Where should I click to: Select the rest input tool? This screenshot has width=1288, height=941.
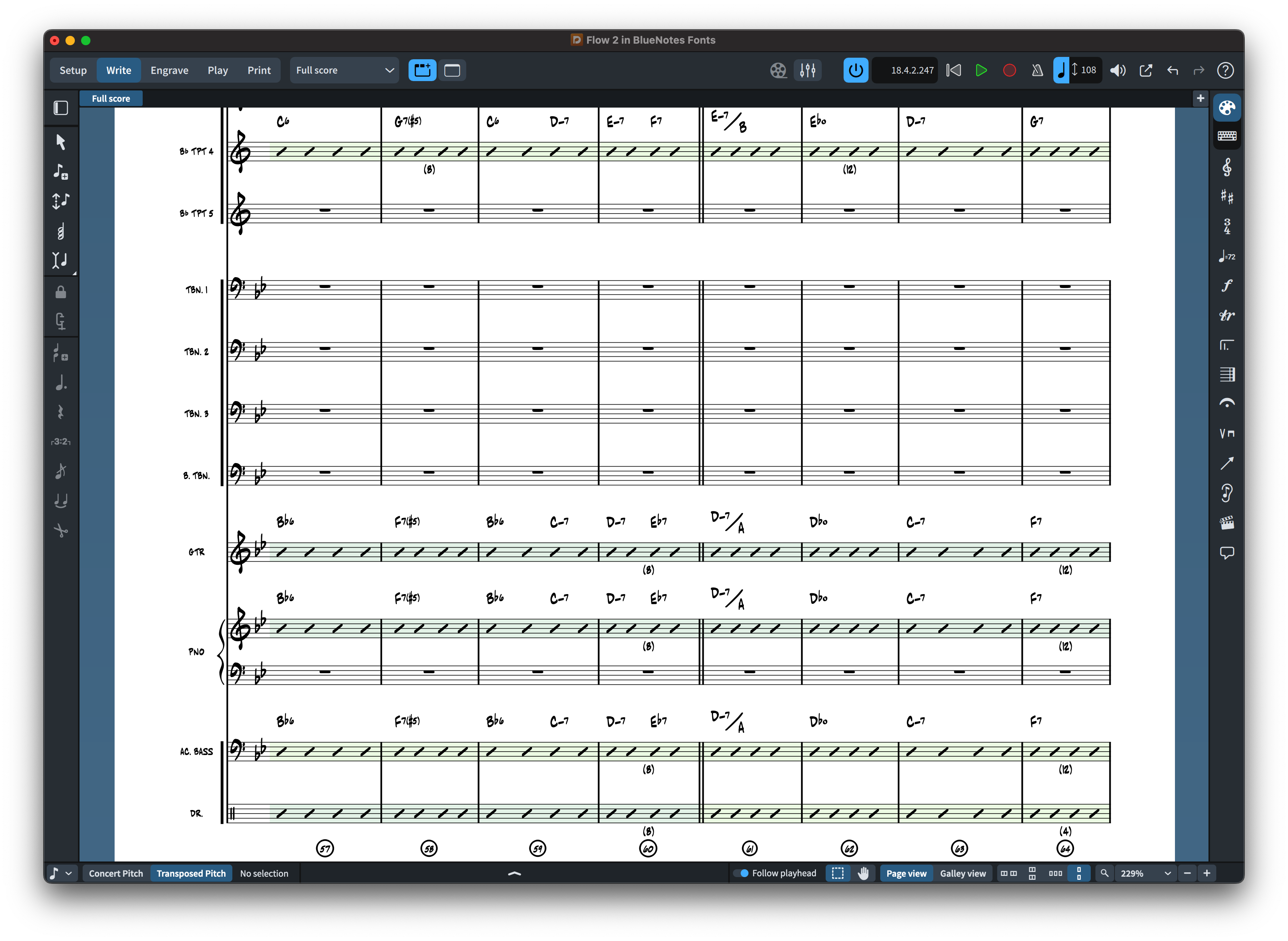click(61, 412)
